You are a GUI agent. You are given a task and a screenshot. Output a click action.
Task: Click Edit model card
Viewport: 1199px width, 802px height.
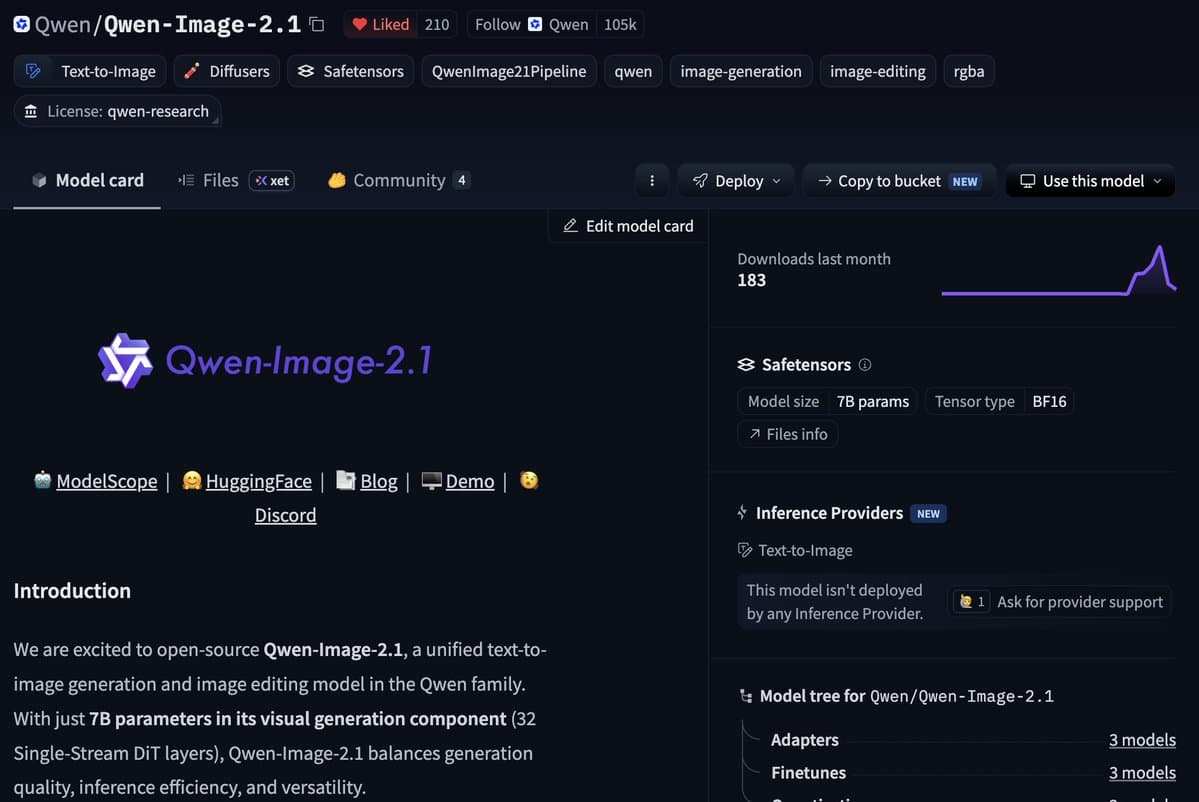click(x=628, y=226)
